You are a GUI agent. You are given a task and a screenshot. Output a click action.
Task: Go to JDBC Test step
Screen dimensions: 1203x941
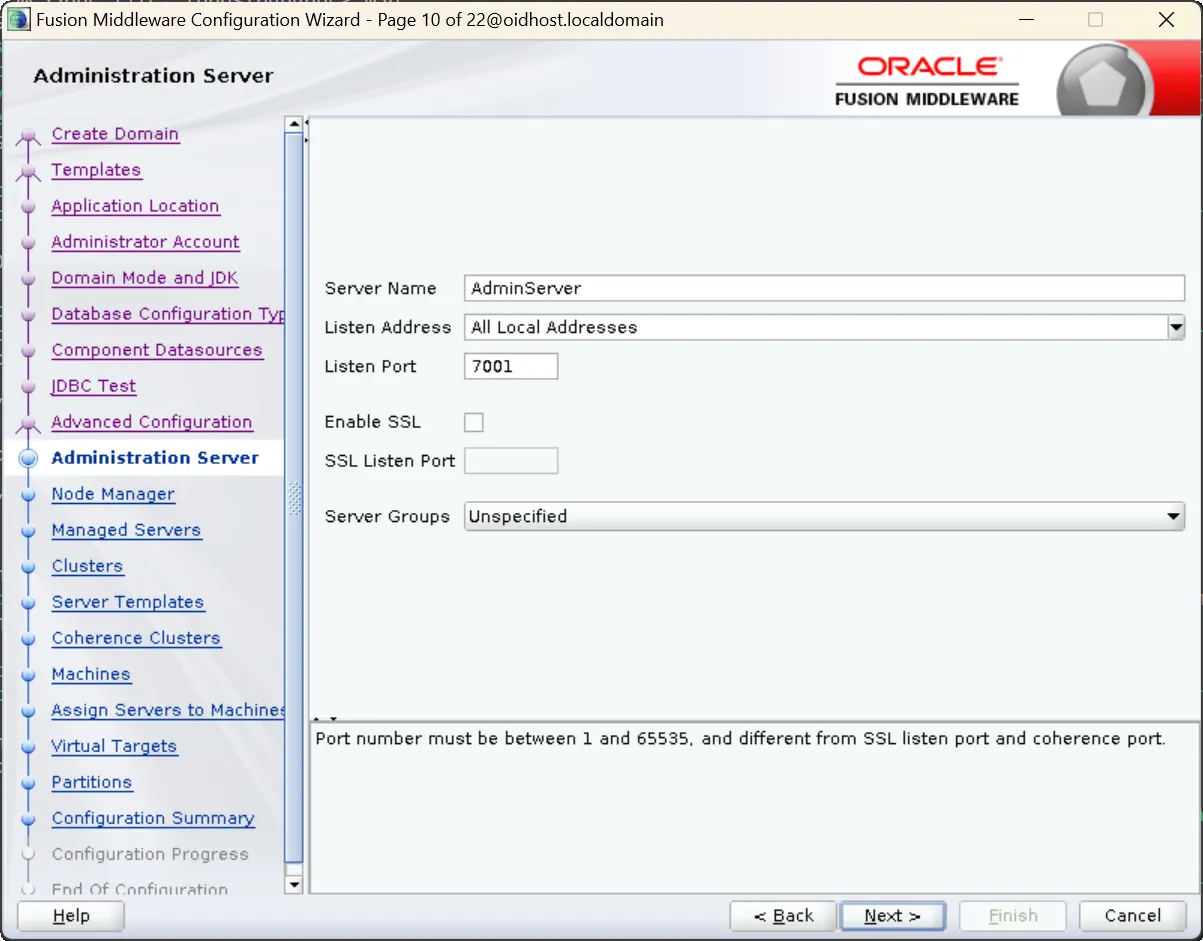pyautogui.click(x=94, y=386)
